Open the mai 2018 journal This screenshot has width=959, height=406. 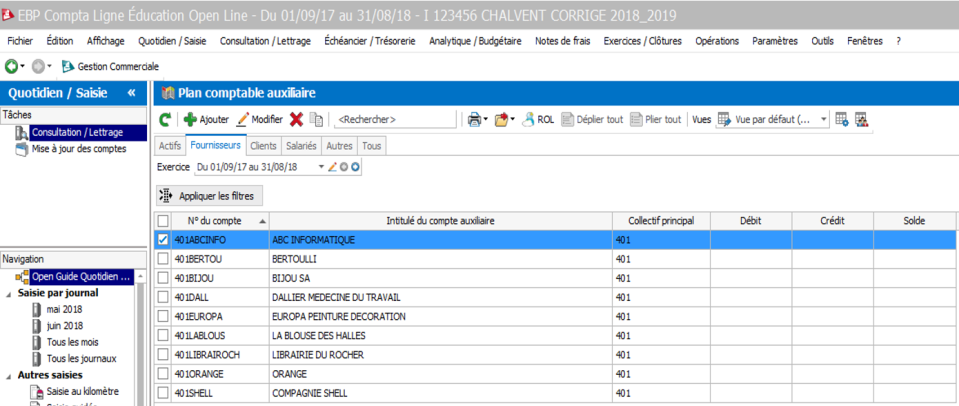coord(64,309)
